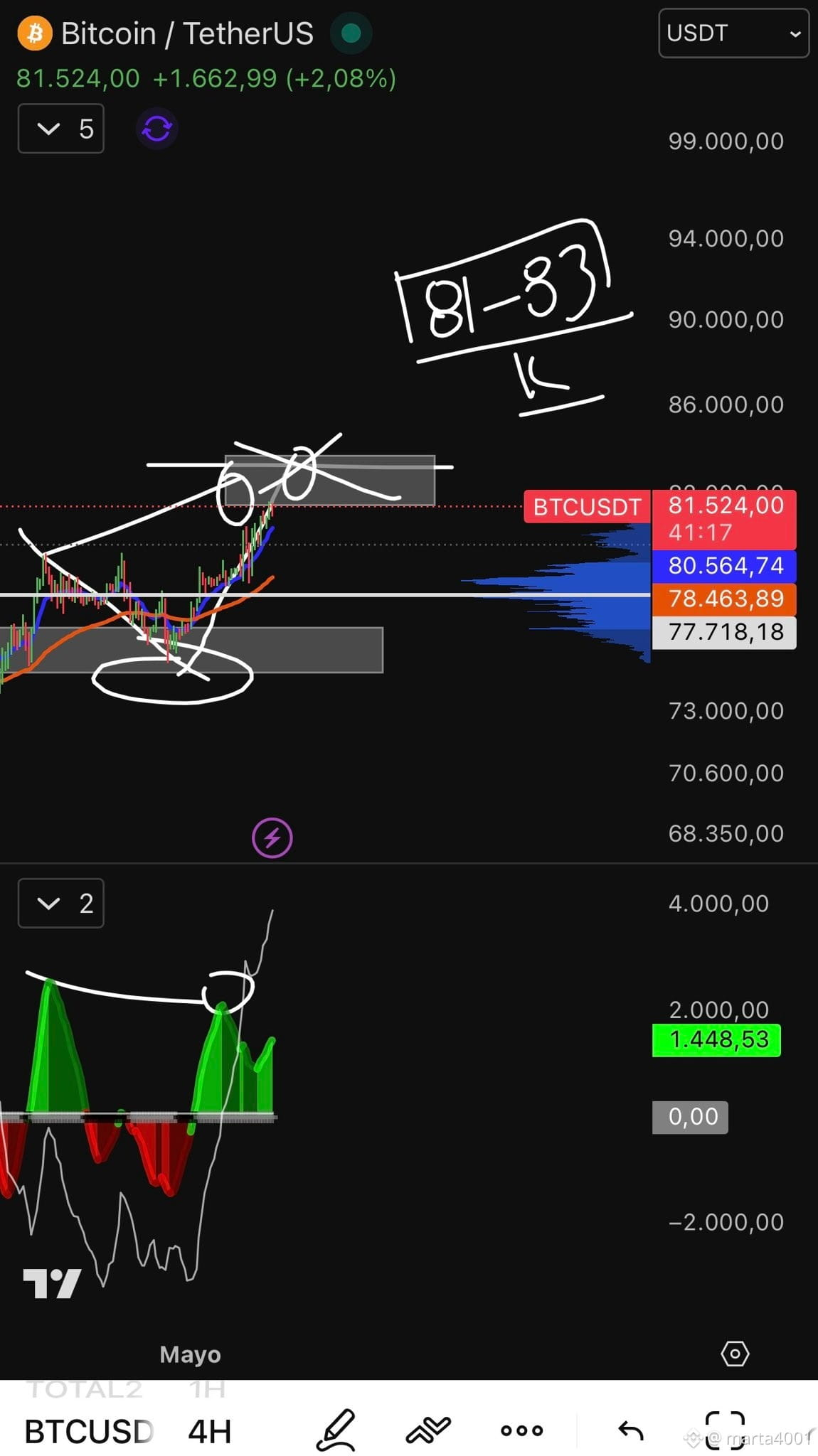
Task: Tap the 99.000,00 price scale label
Action: pos(726,141)
